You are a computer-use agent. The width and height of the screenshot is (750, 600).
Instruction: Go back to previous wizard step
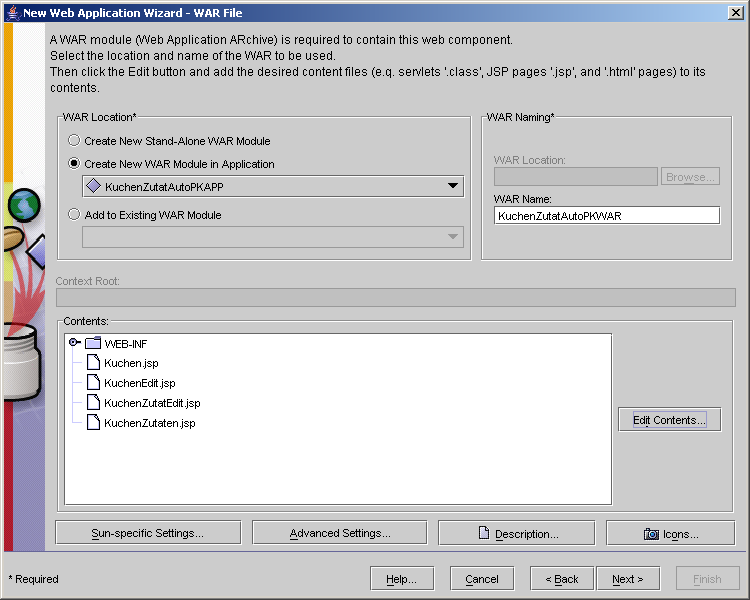point(562,579)
